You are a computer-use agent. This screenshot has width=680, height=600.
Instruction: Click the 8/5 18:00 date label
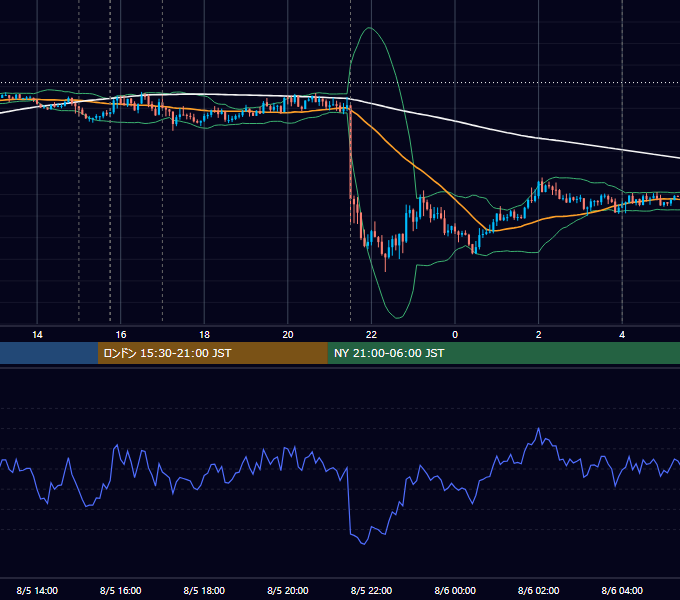204,590
